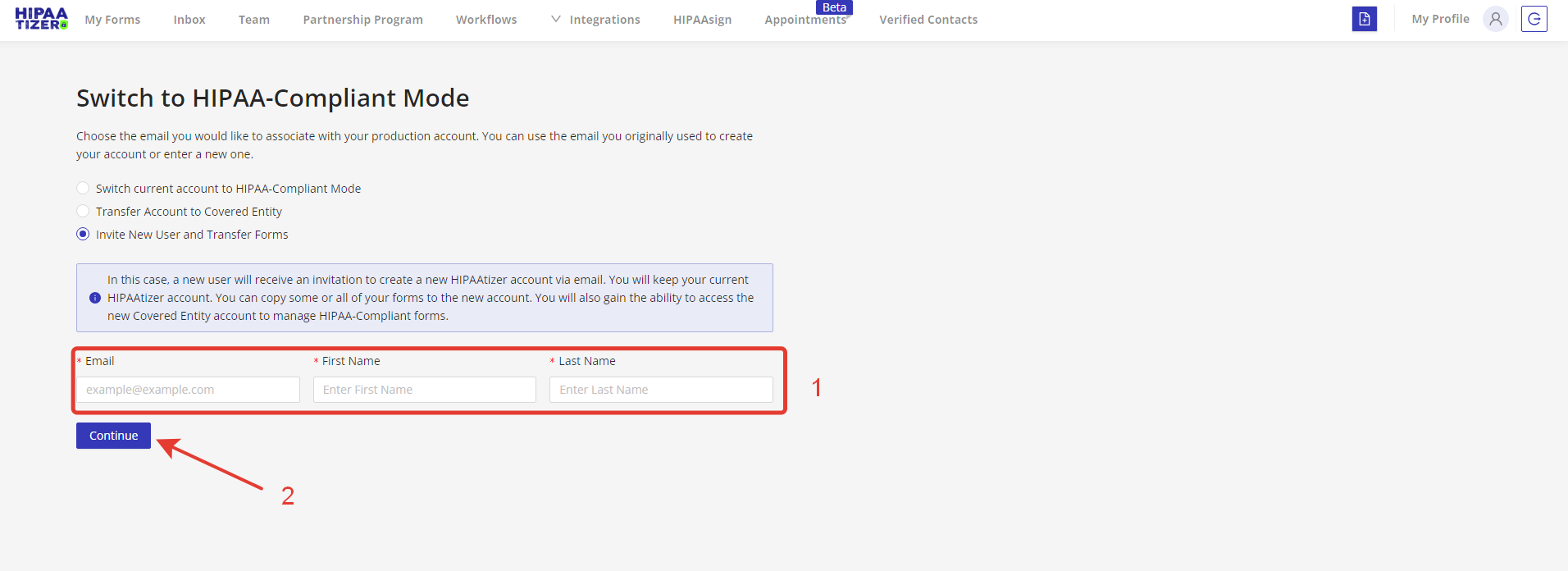Choose Transfer Account to Covered Entity option
The image size is (1568, 571).
click(83, 212)
